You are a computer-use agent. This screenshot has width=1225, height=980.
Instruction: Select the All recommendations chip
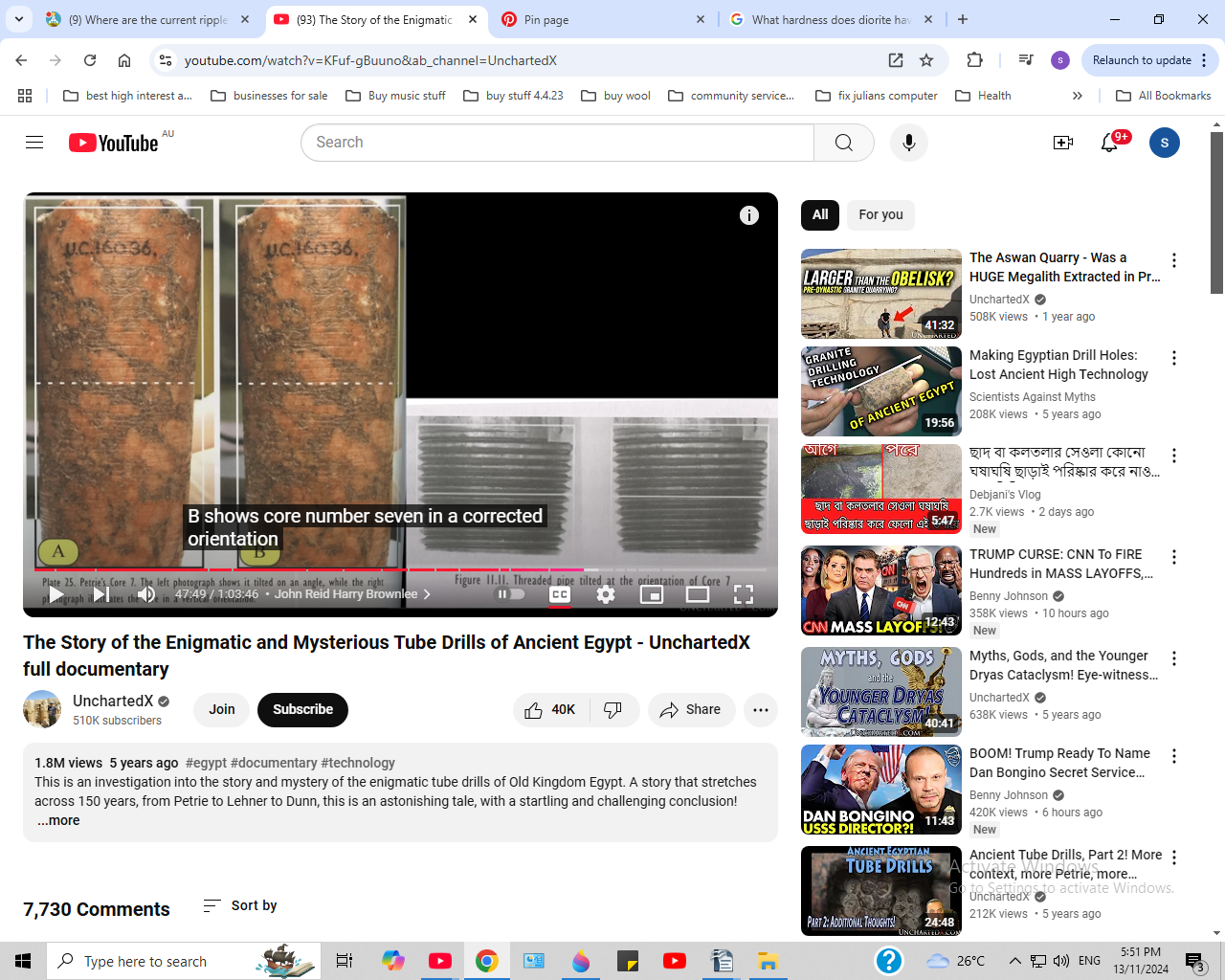[x=820, y=214]
